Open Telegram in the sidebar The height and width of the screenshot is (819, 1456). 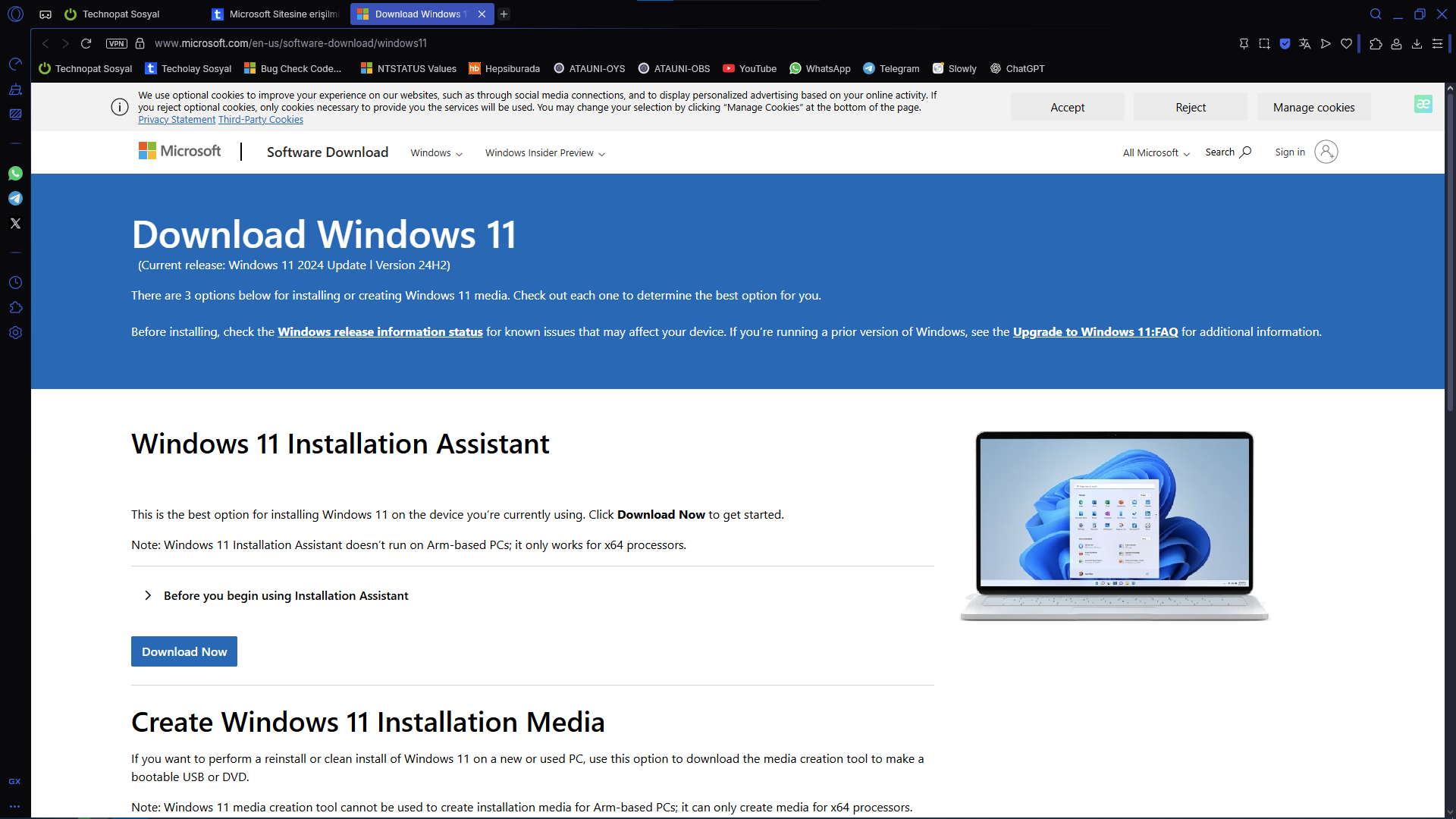(x=15, y=199)
